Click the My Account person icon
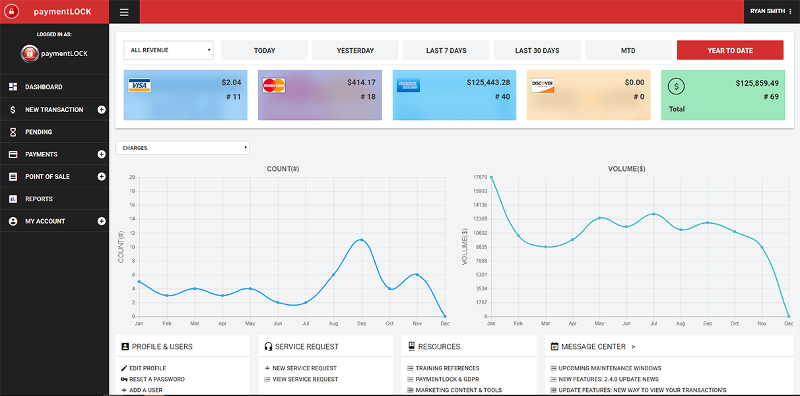This screenshot has width=800, height=396. 13,221
